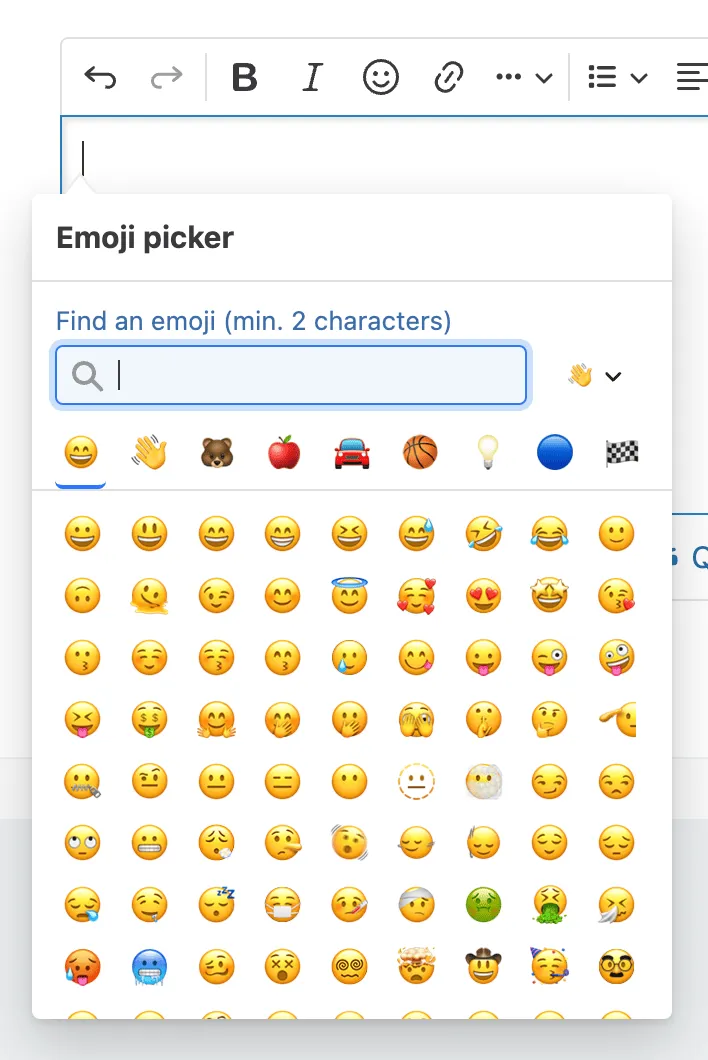Click the undo arrow in toolbar
The image size is (708, 1060).
tap(100, 77)
